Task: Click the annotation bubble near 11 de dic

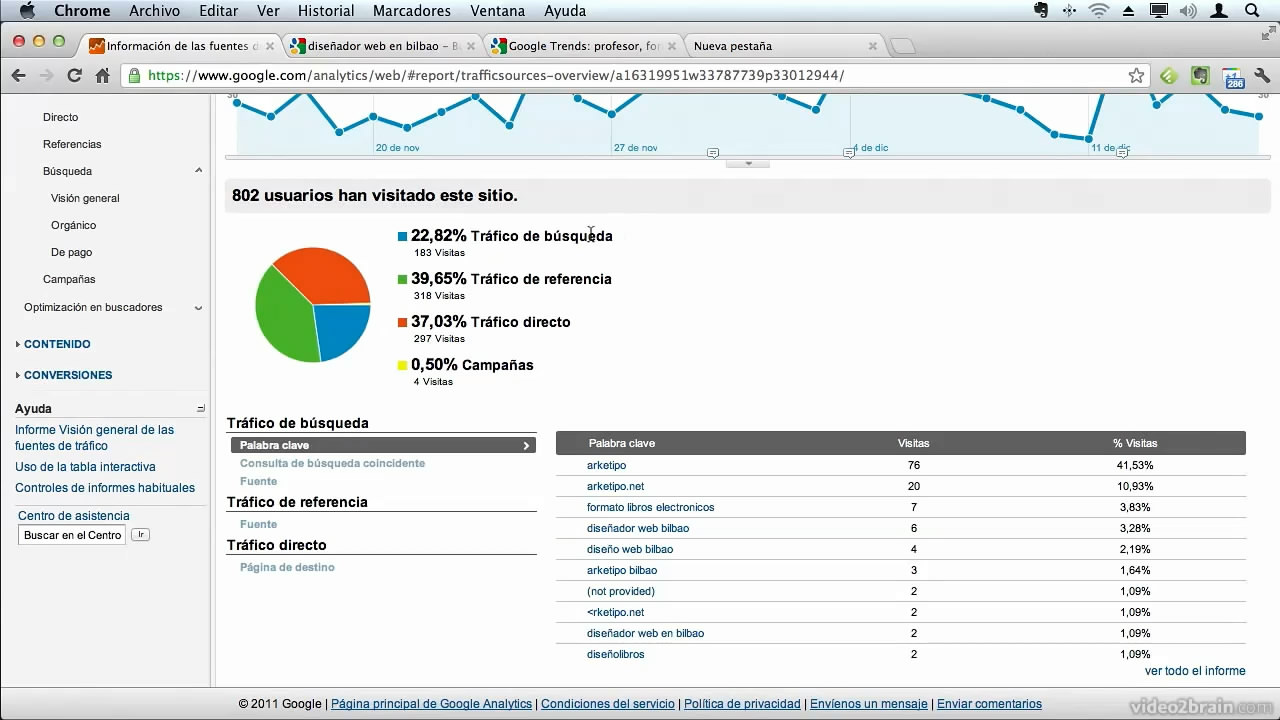Action: pos(1122,153)
